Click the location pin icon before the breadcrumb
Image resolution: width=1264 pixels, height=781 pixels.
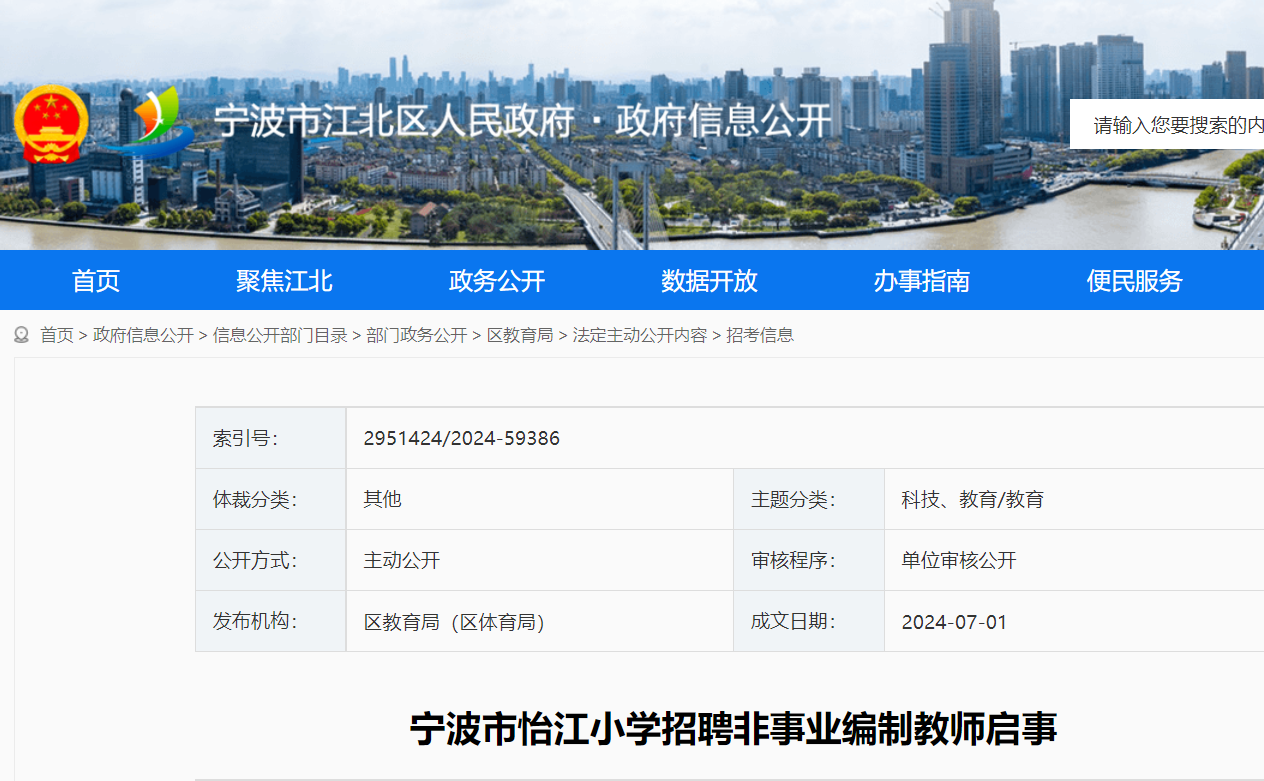click(x=21, y=335)
